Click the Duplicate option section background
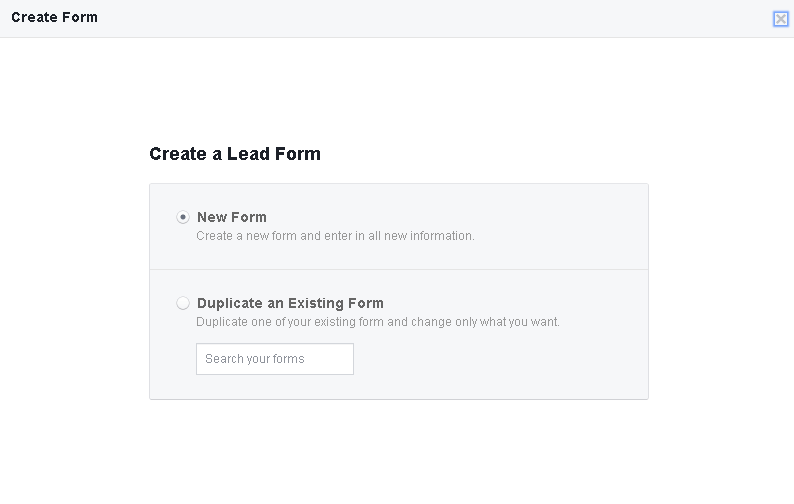794x504 pixels. pos(520,360)
